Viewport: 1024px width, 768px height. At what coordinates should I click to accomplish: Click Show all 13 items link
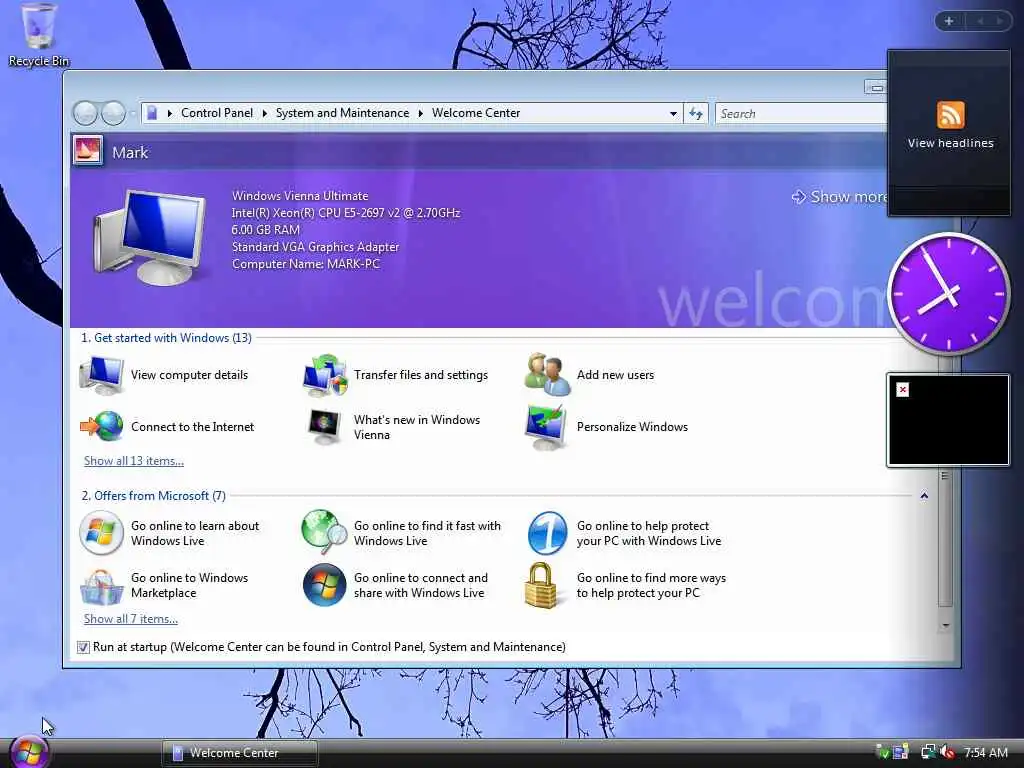click(x=134, y=461)
